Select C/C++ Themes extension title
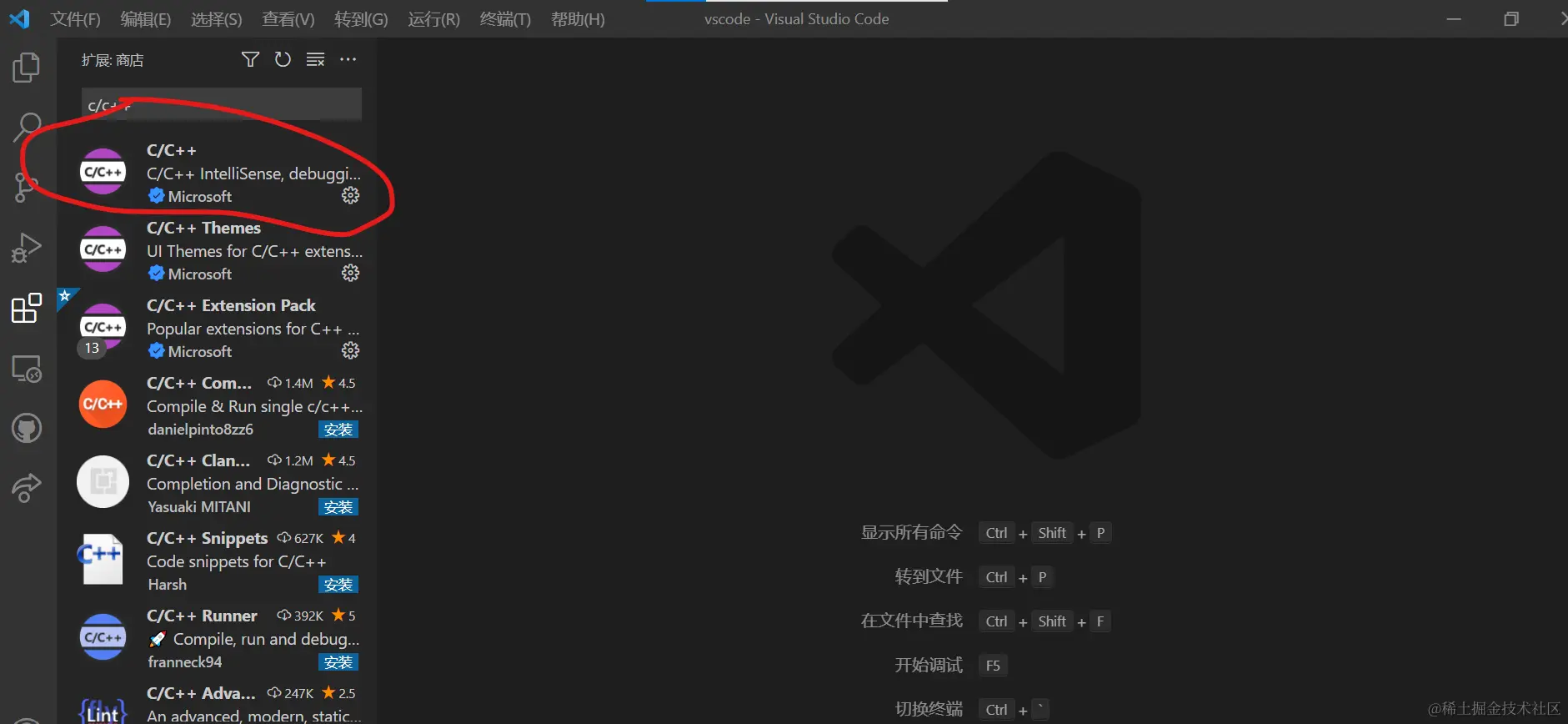1568x724 pixels. tap(204, 228)
